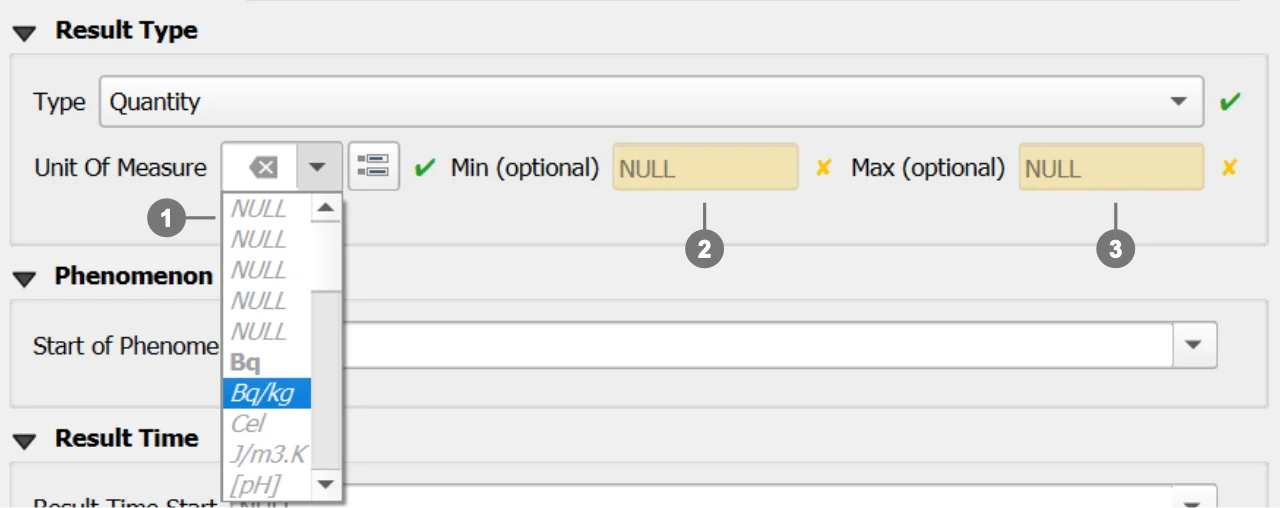Viewport: 1280px width, 508px height.
Task: Collapse the Result Time section
Action: [x=25, y=440]
